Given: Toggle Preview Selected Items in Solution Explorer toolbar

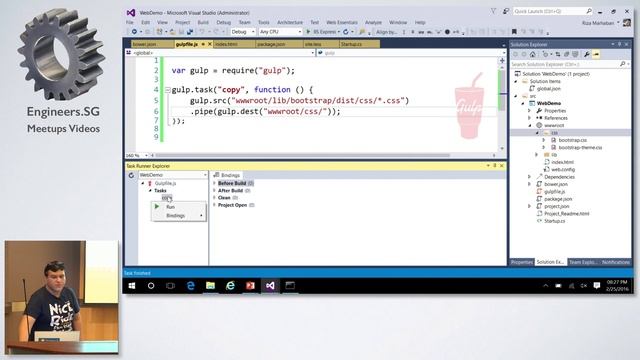Looking at the screenshot, I should click(x=596, y=54).
